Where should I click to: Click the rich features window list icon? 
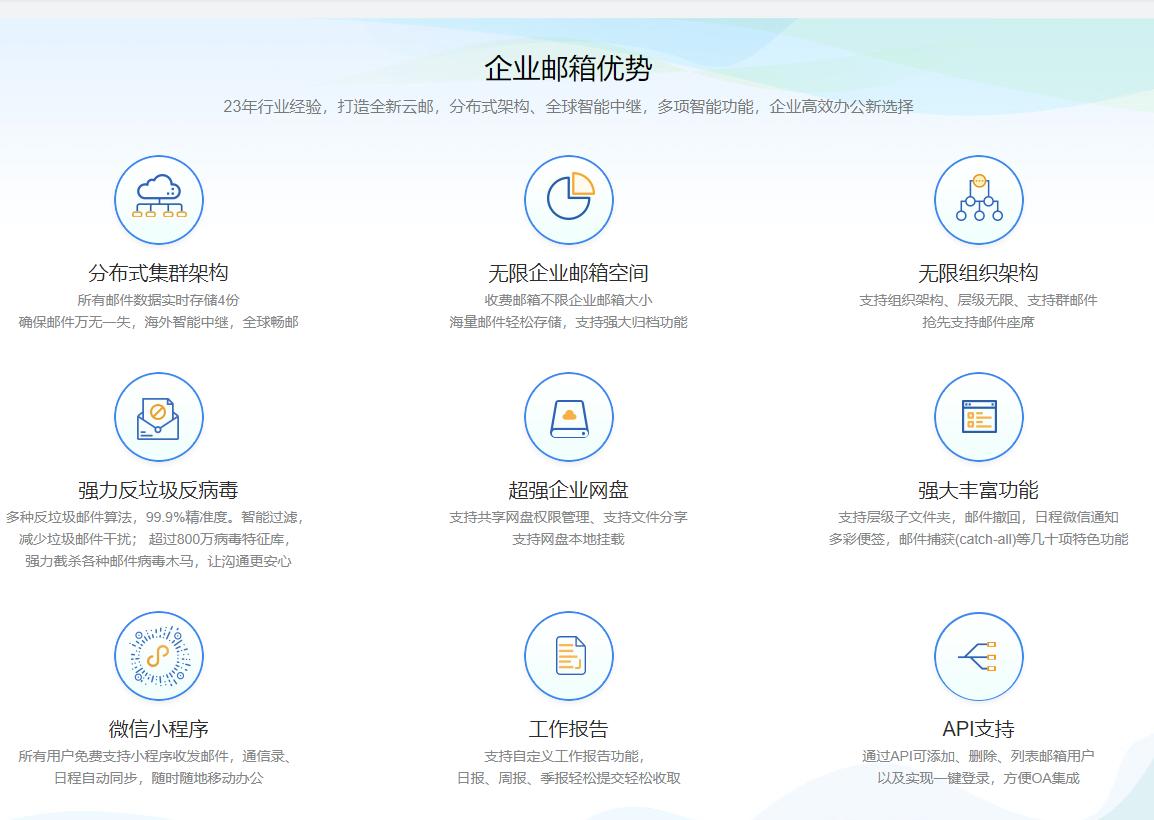(x=979, y=417)
